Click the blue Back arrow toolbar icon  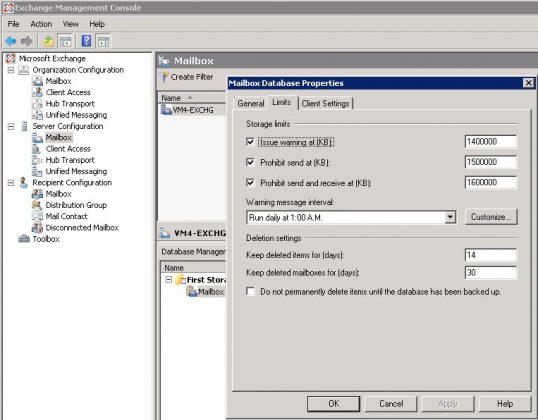[x=11, y=41]
